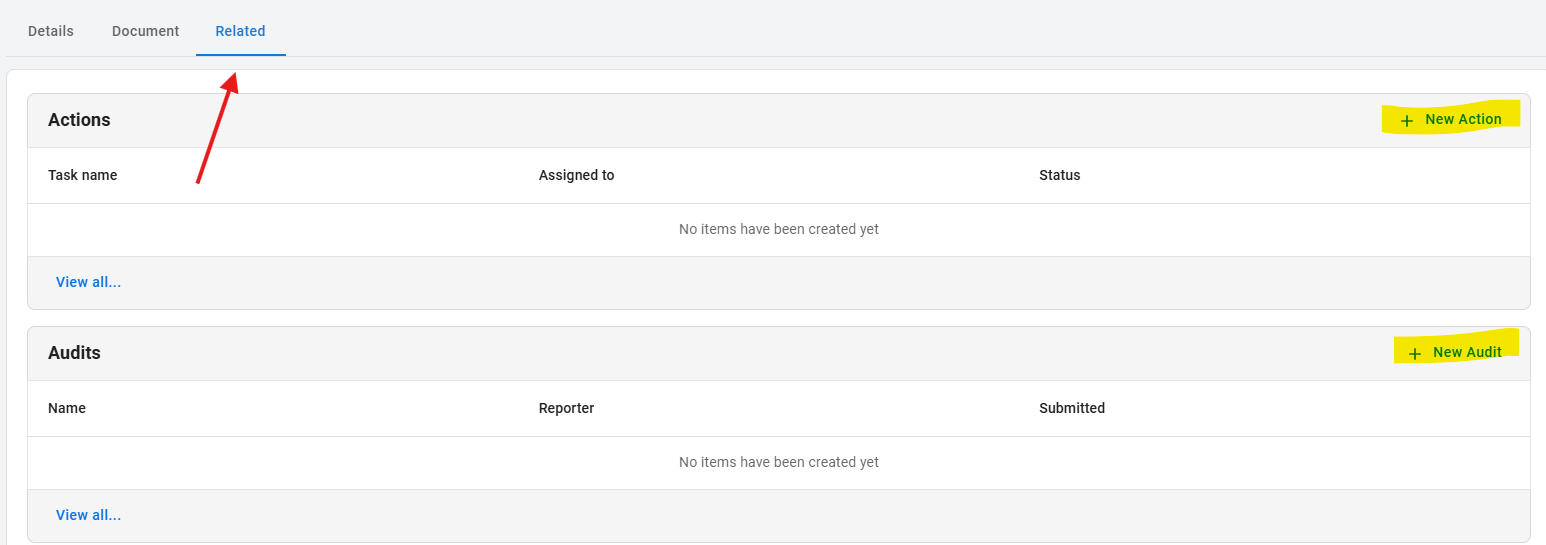This screenshot has width=1546, height=545.
Task: Click the Audits section heading
Action: pos(74,353)
